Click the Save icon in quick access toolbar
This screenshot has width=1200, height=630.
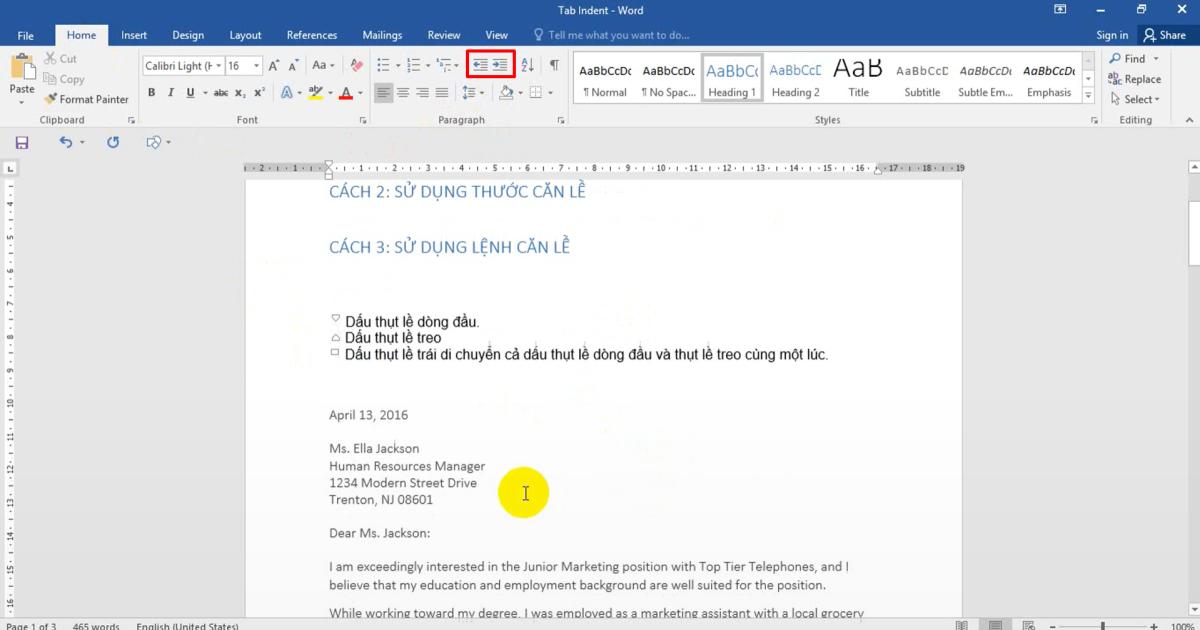(22, 143)
